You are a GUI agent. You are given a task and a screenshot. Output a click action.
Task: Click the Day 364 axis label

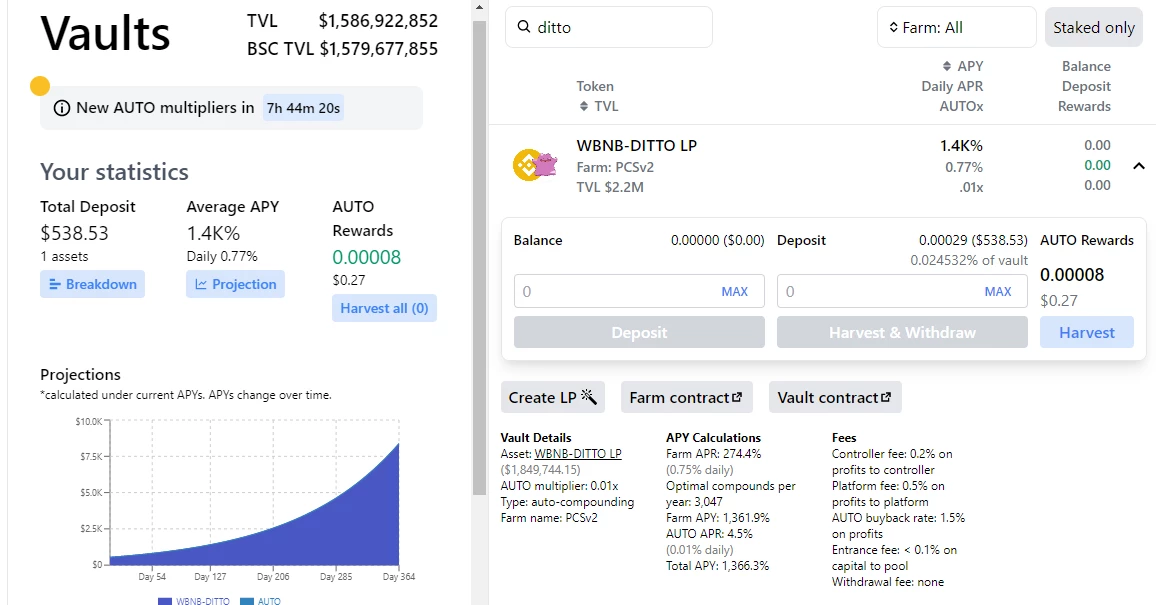399,576
